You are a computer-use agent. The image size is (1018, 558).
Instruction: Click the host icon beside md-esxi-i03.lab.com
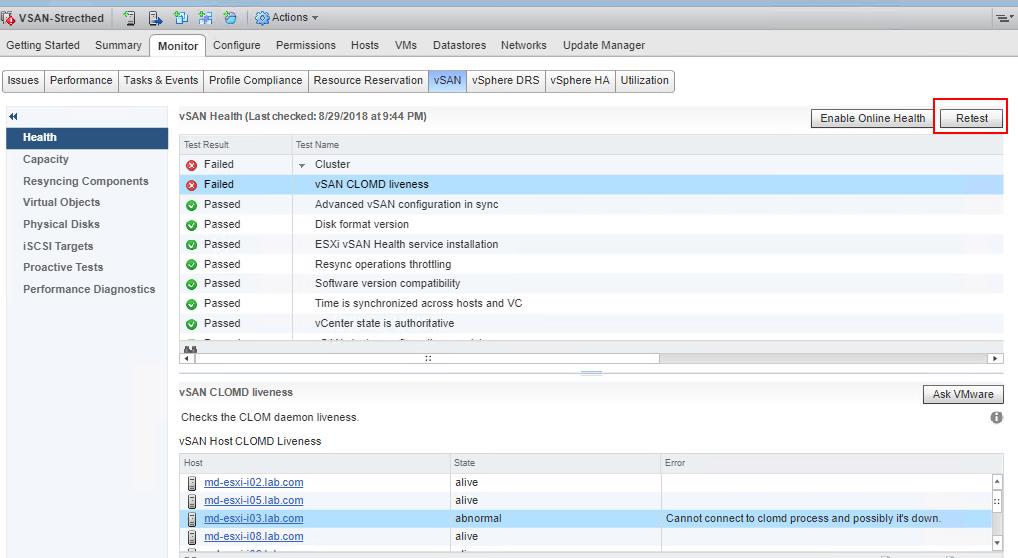192,519
